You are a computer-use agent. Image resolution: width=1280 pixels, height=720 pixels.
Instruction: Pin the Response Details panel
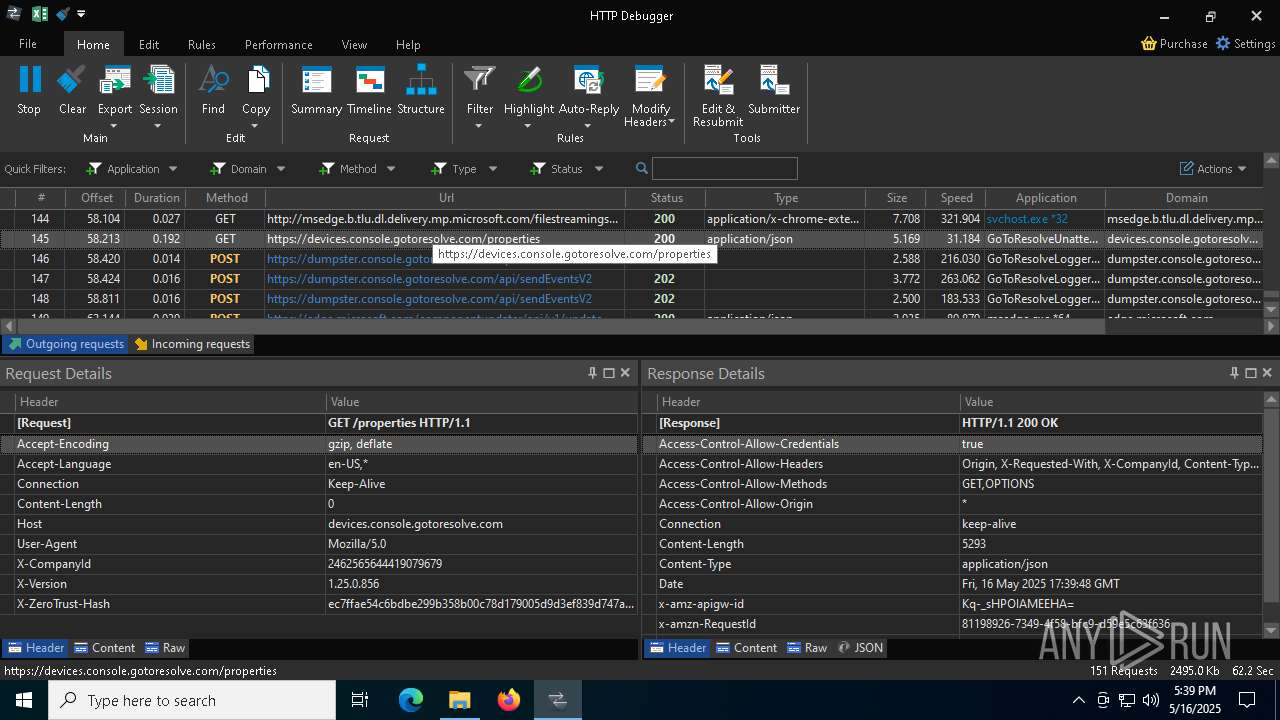pyautogui.click(x=1234, y=373)
